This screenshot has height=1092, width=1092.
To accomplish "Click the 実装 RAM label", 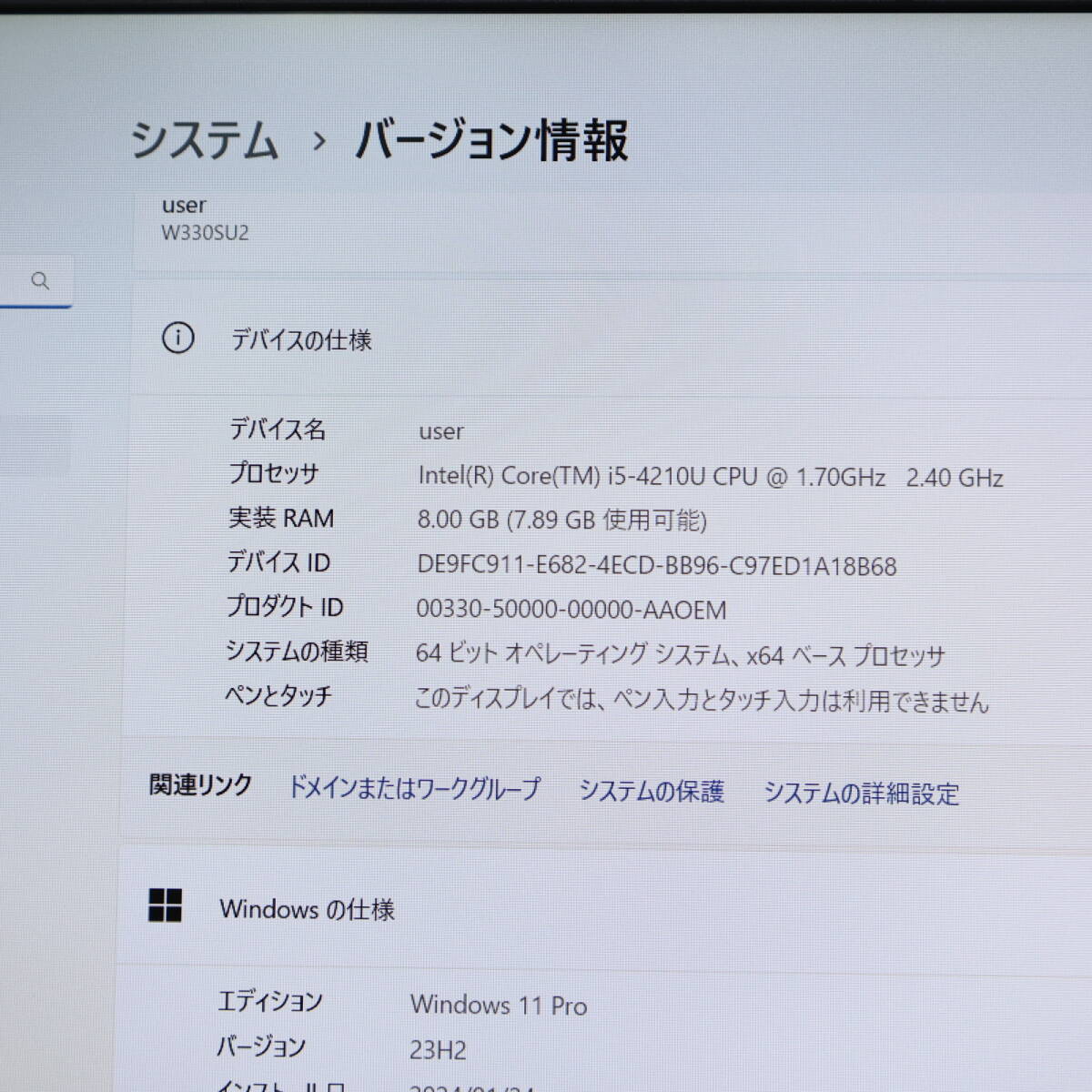I will pyautogui.click(x=281, y=518).
